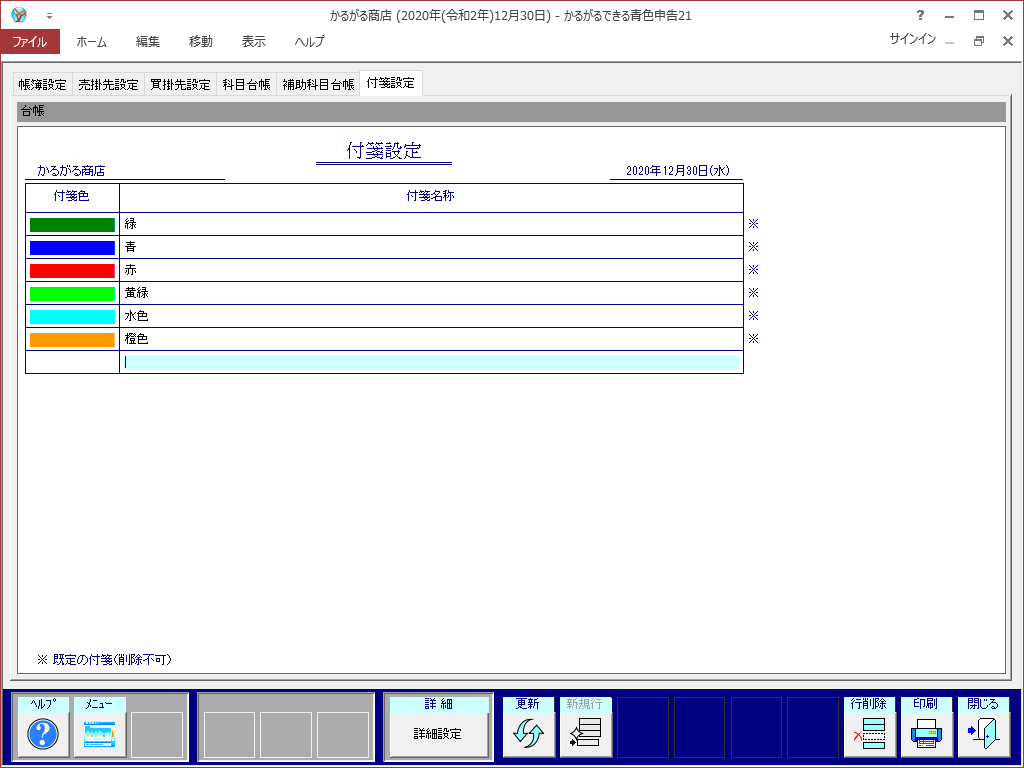Click the 付箋名称 column header

431,197
